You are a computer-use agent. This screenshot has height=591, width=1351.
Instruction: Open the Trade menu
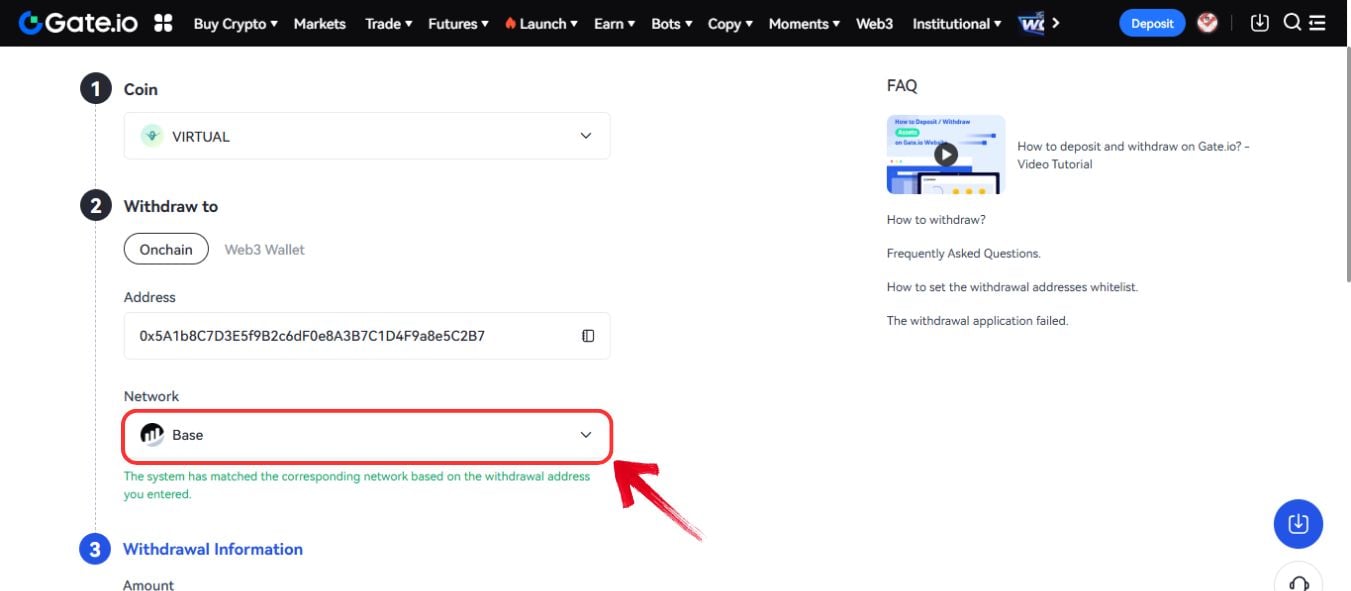pos(389,23)
